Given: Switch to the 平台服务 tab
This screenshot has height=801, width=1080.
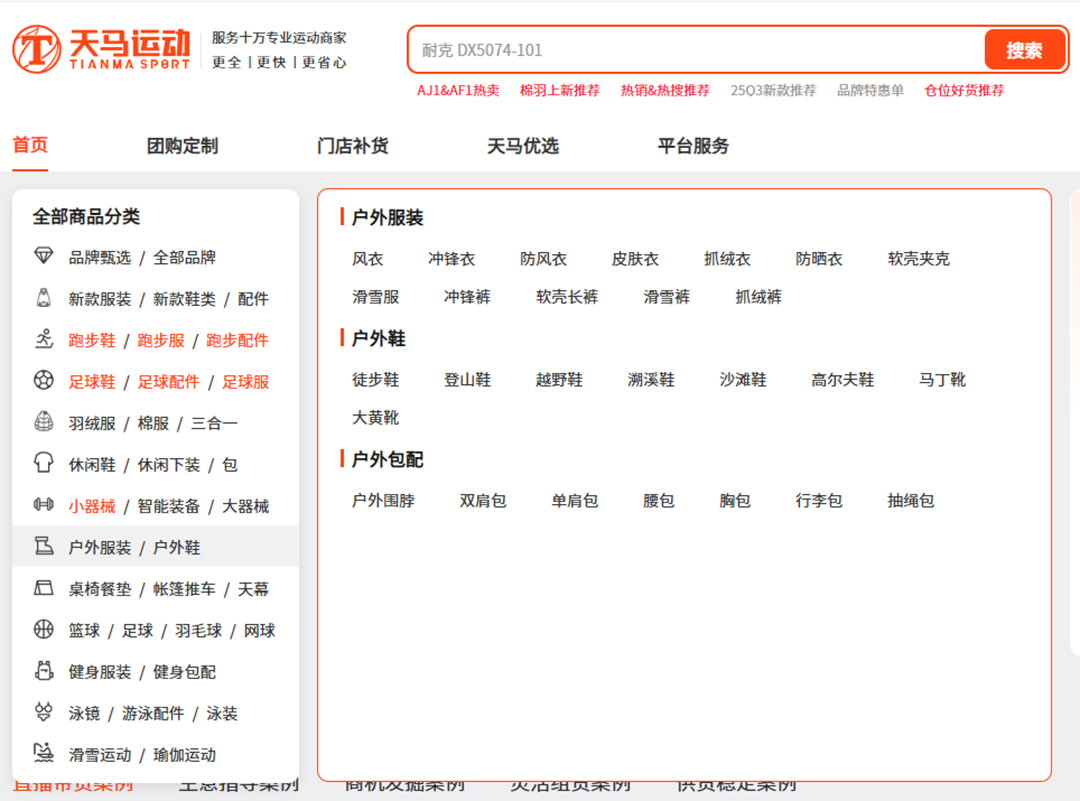Looking at the screenshot, I should (x=693, y=144).
